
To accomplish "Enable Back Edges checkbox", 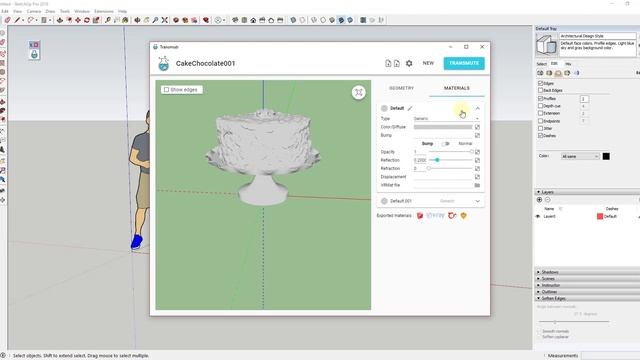I will point(540,91).
